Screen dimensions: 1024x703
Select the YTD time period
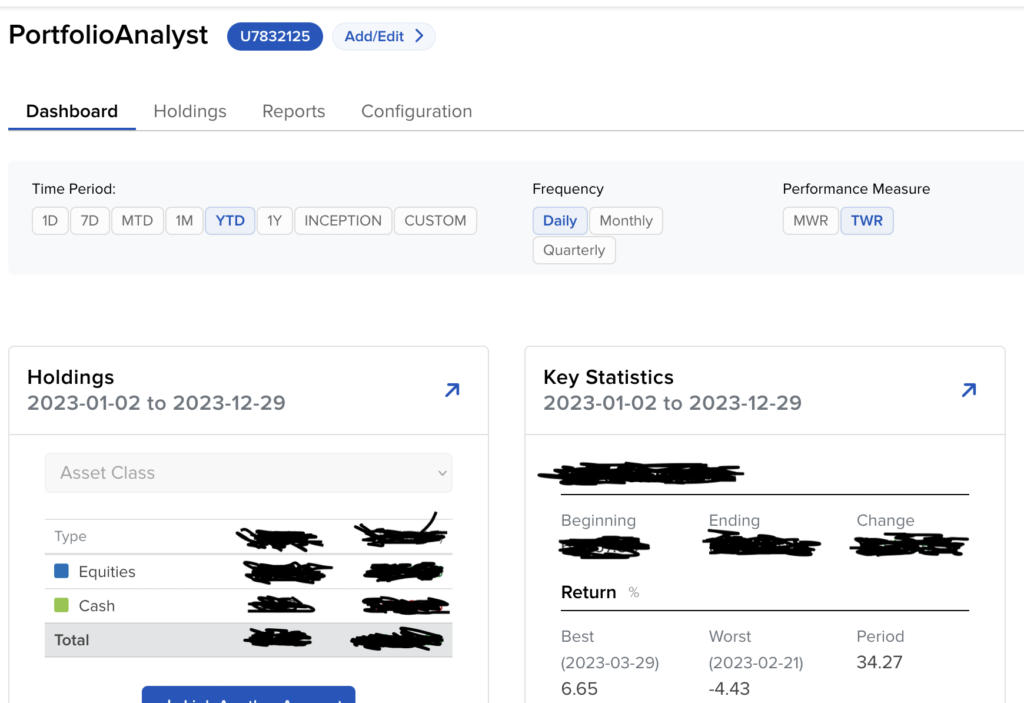(x=230, y=221)
